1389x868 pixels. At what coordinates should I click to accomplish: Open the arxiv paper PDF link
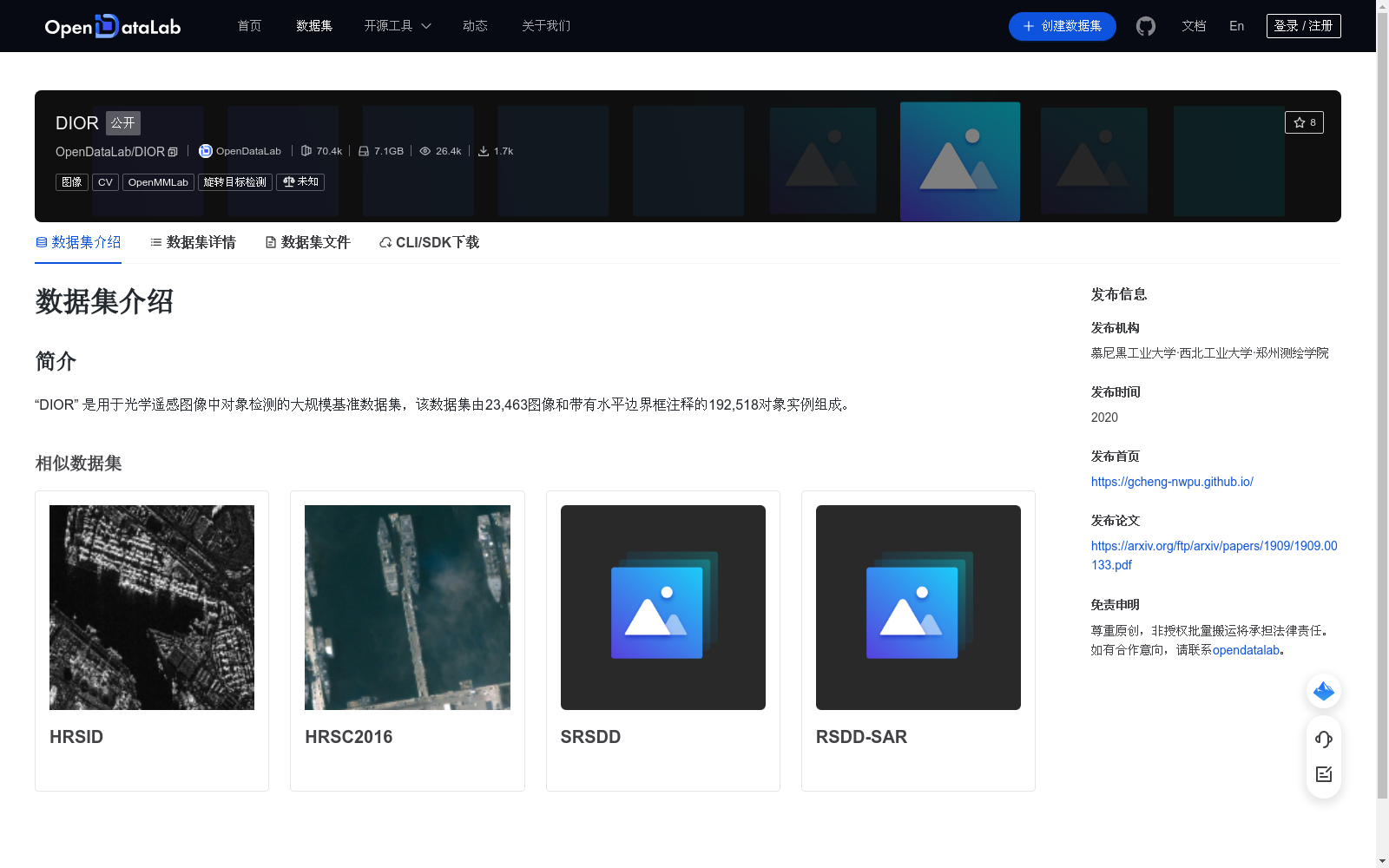(x=1214, y=556)
